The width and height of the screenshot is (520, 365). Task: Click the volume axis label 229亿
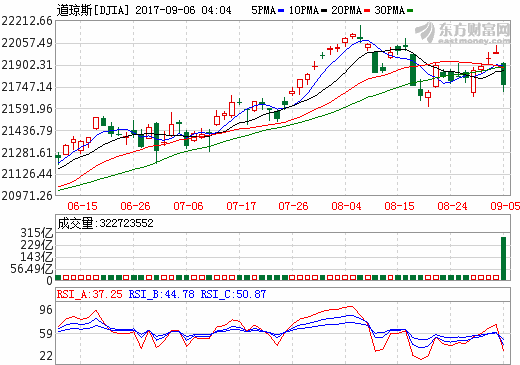coord(37,245)
